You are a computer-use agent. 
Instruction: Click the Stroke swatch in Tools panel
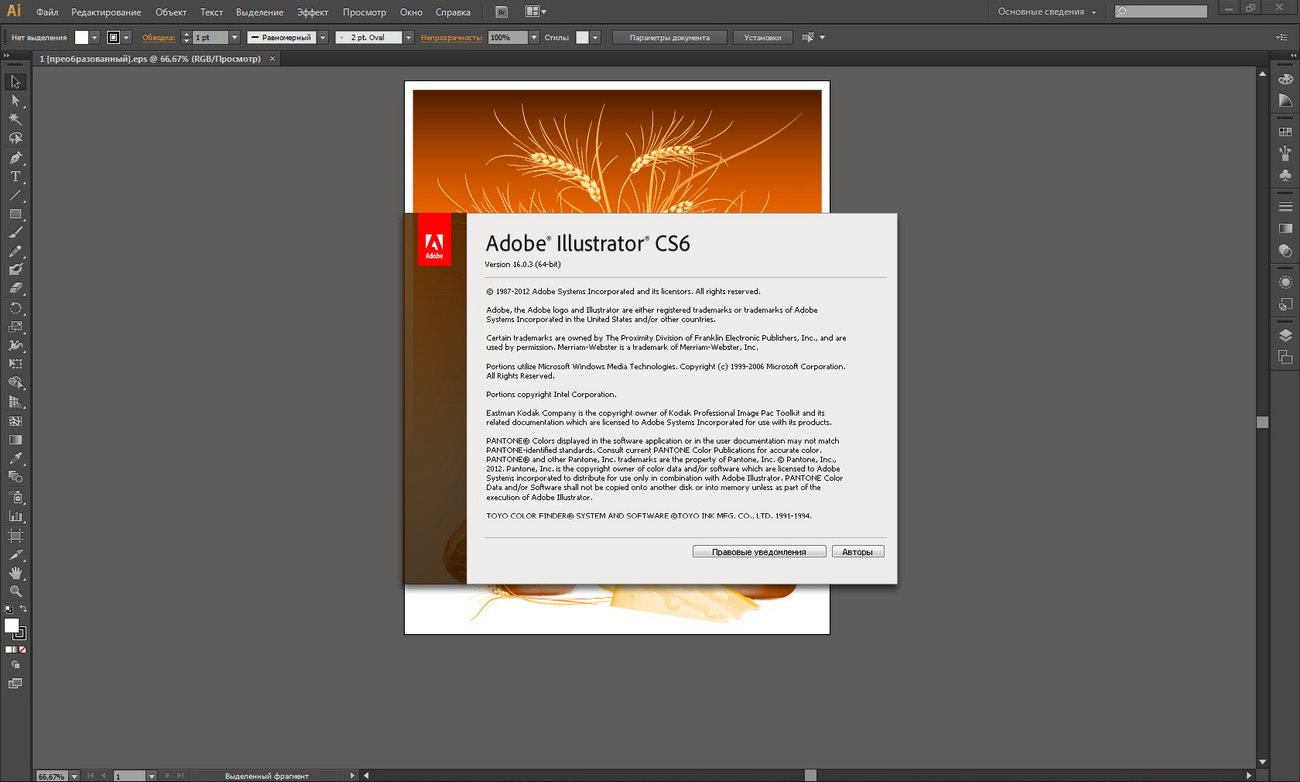[20, 633]
